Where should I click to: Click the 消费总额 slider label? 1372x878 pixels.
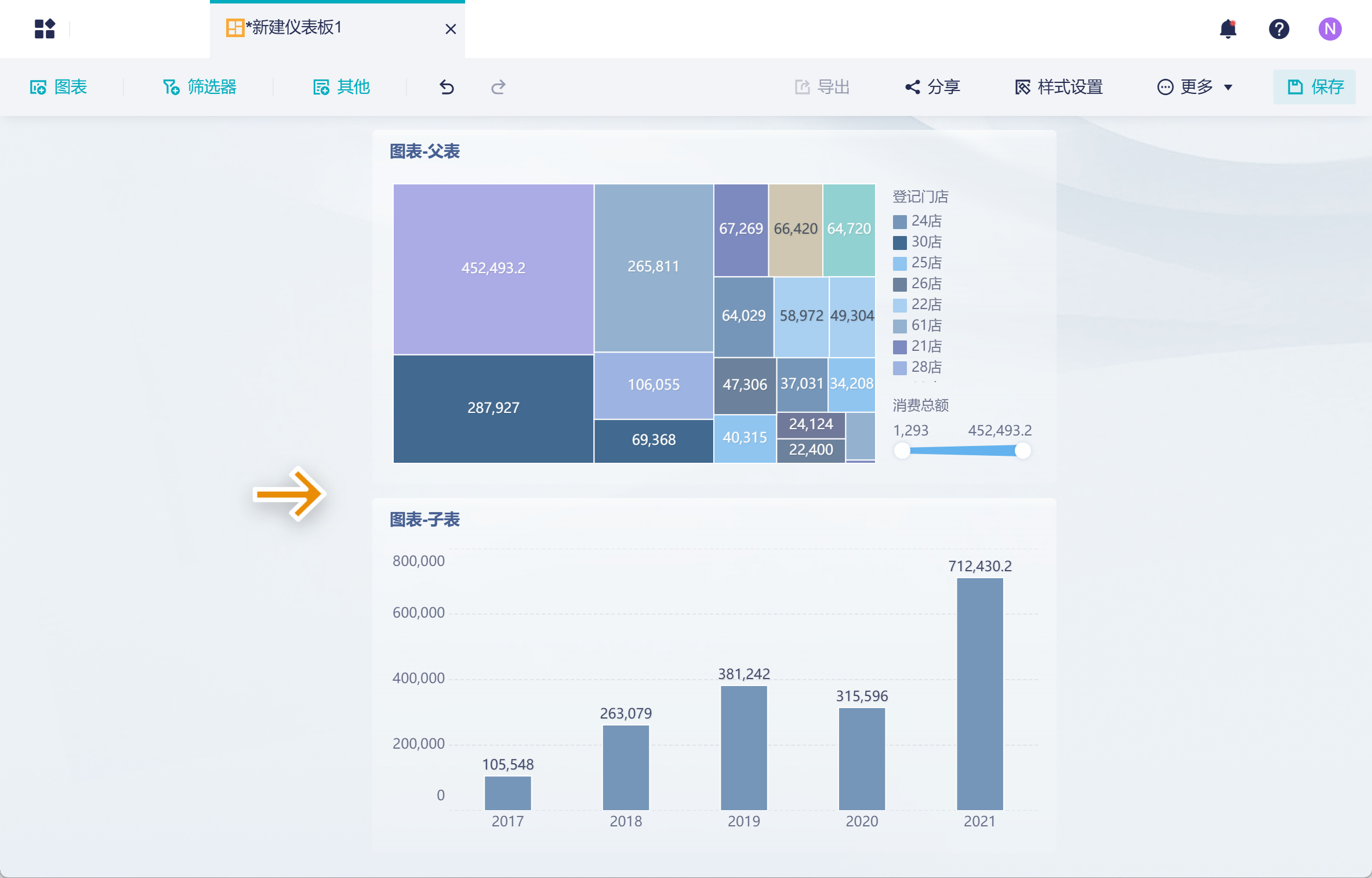click(x=920, y=405)
